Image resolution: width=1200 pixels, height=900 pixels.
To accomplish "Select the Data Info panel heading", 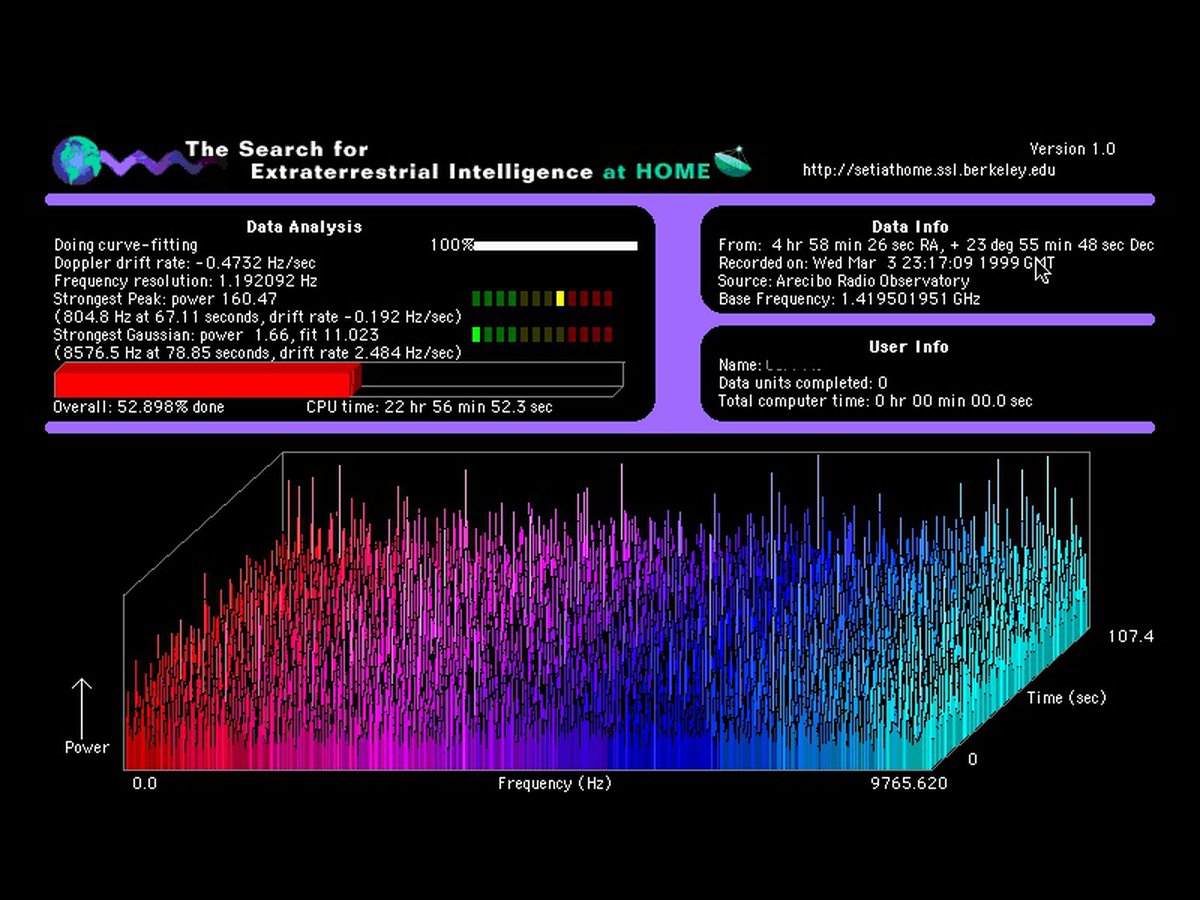I will point(909,227).
